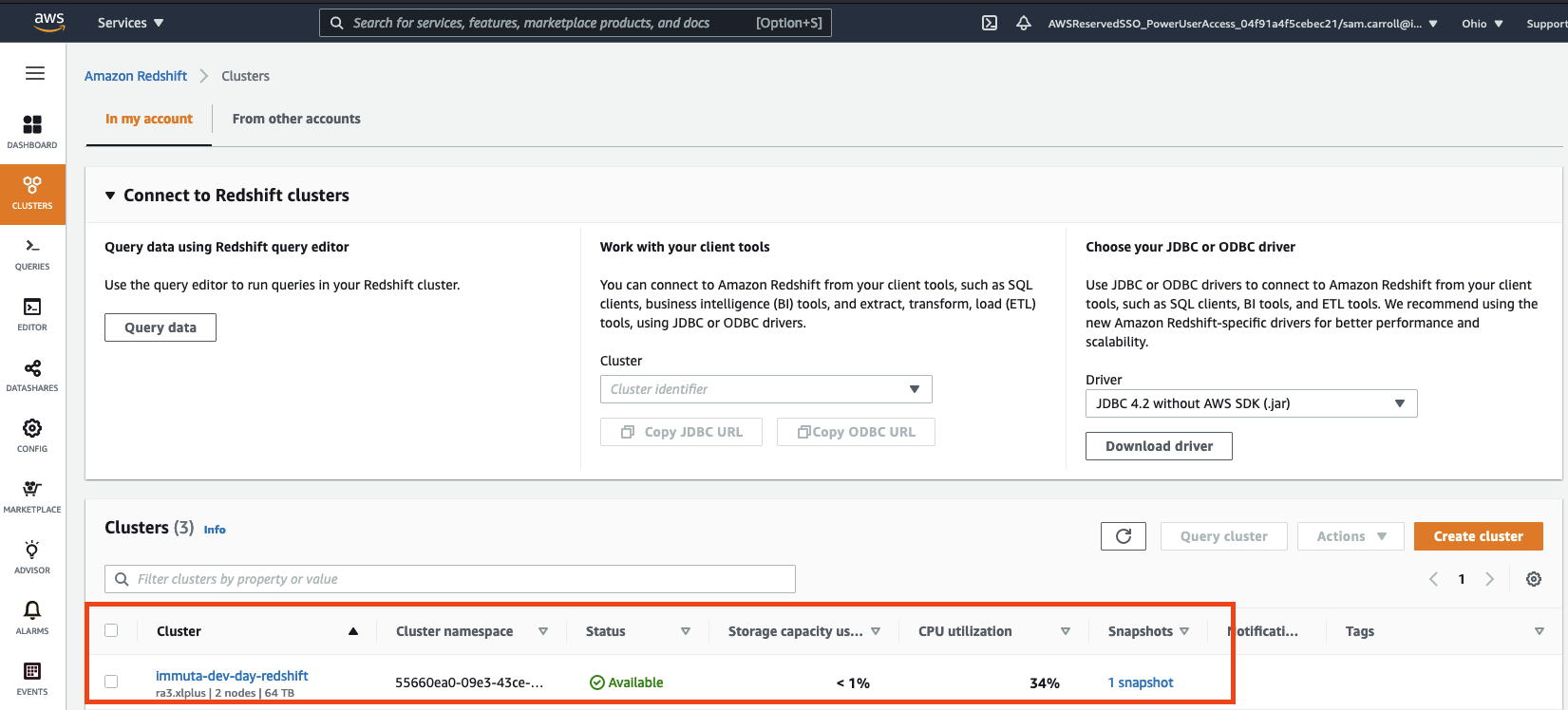
Task: Open the immuta-dev-day-redshift cluster link
Action: [x=232, y=676]
